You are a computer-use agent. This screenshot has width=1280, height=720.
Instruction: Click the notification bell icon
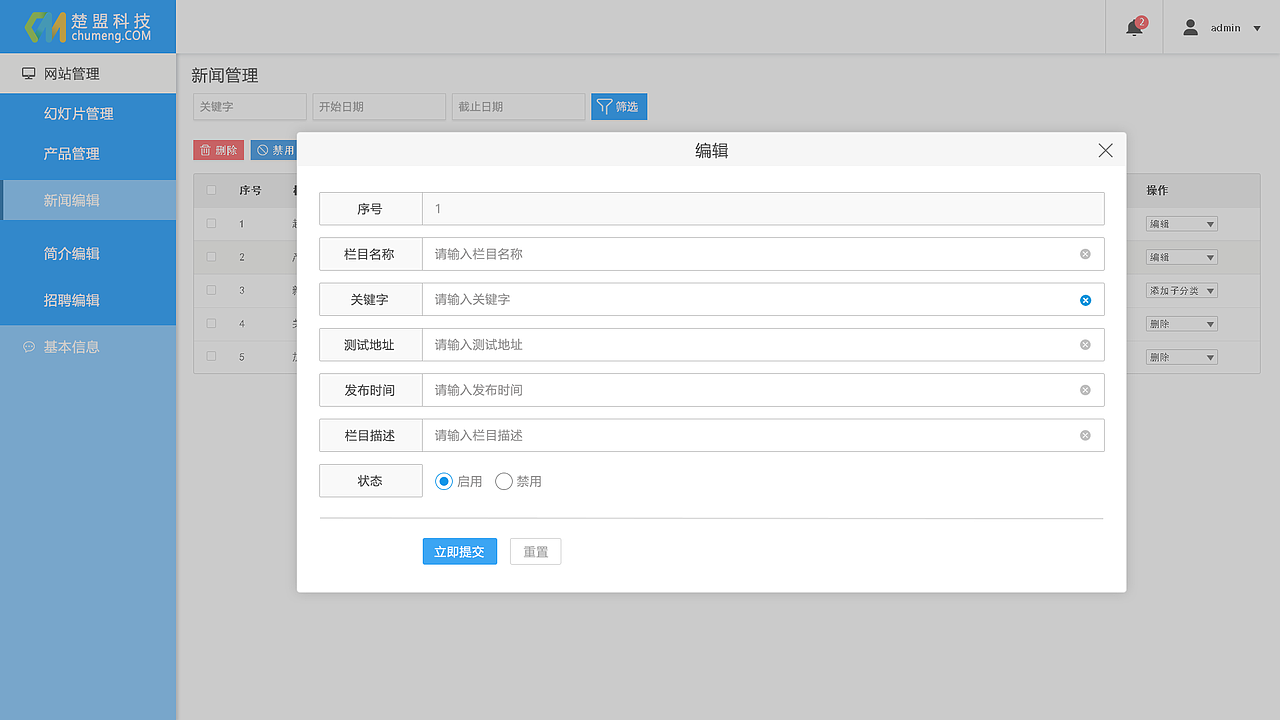point(1134,28)
